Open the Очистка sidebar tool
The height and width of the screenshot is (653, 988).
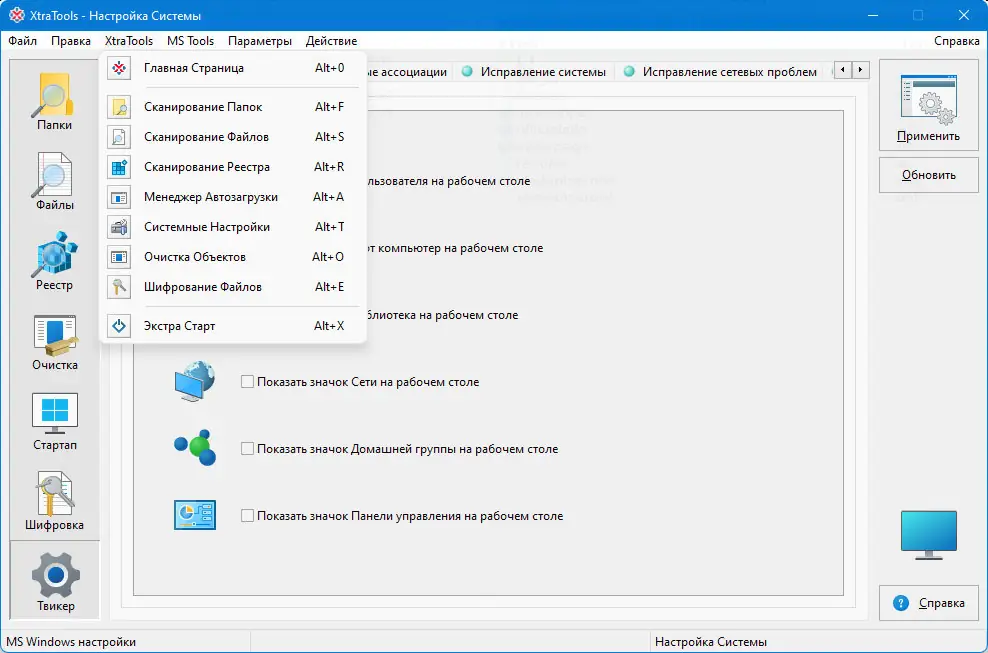pos(54,341)
